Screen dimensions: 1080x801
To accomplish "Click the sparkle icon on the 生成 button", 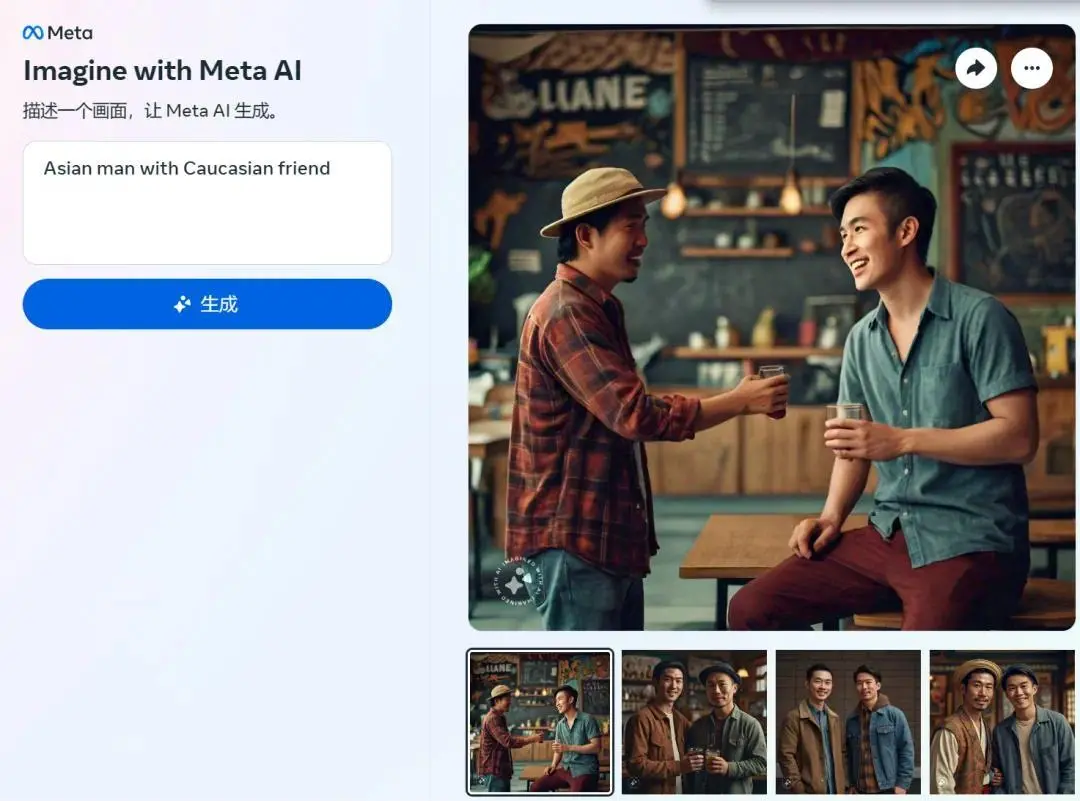I will point(182,304).
